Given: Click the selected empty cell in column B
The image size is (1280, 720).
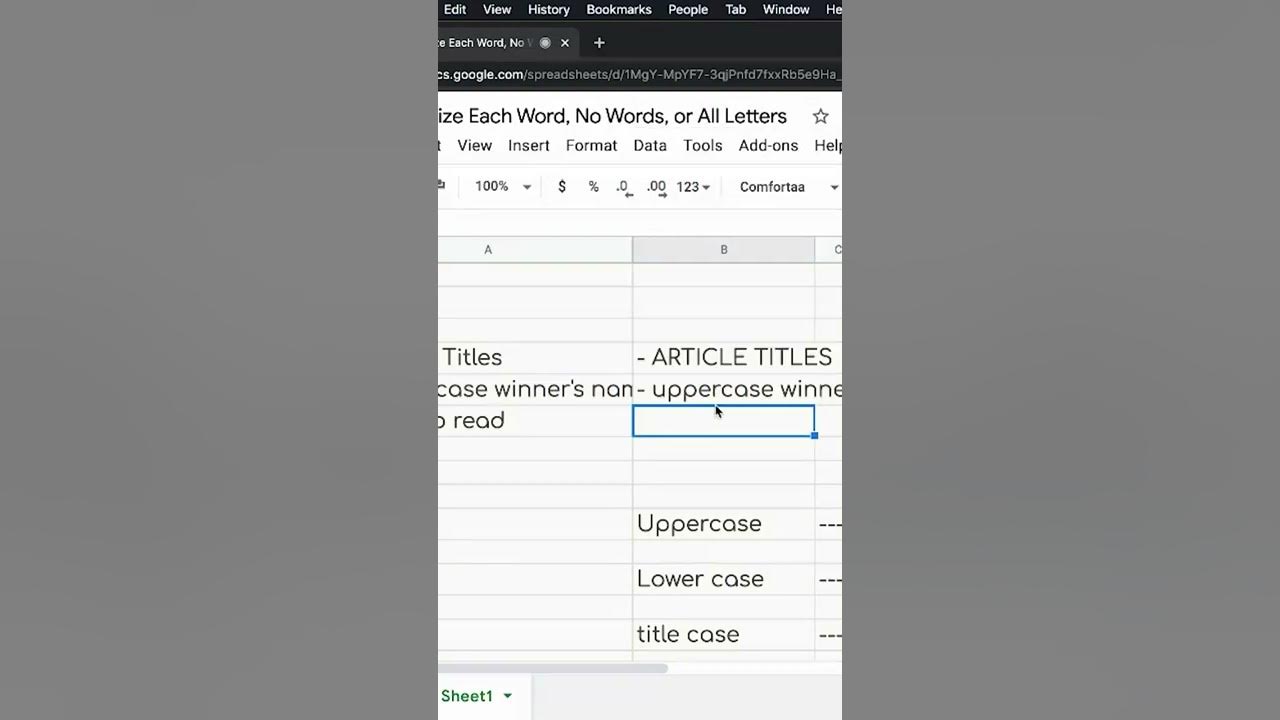Looking at the screenshot, I should click(724, 421).
